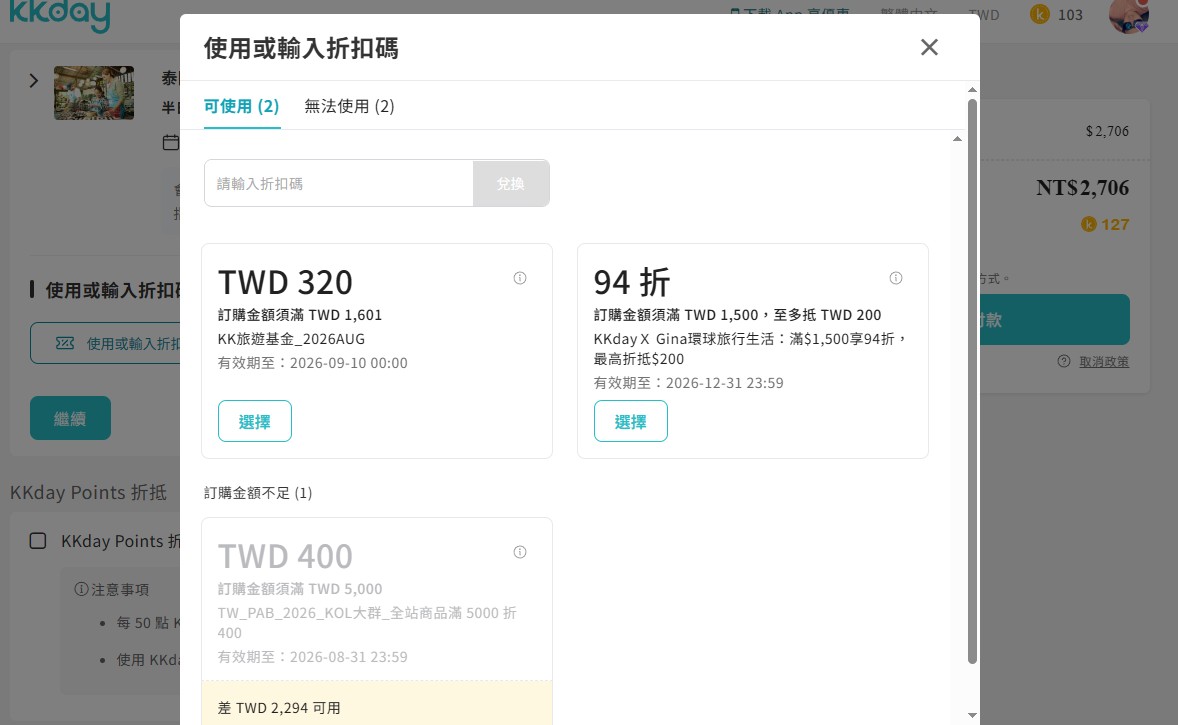Click the 注意事項 info icon
This screenshot has height=725, width=1178.
point(81,589)
